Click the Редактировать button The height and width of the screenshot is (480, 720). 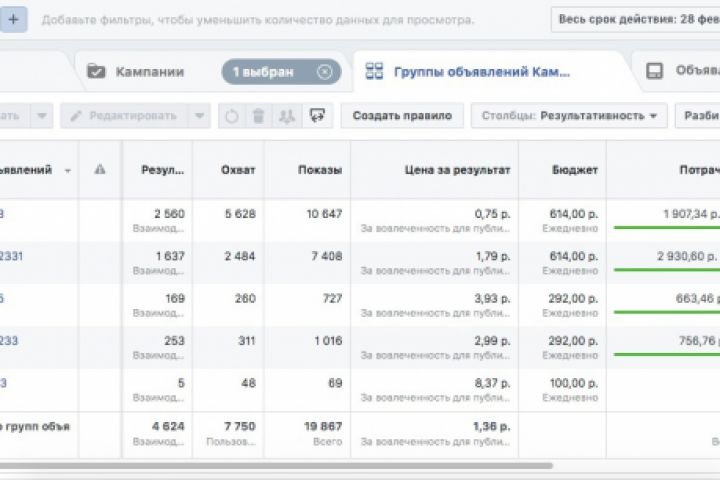(124, 116)
